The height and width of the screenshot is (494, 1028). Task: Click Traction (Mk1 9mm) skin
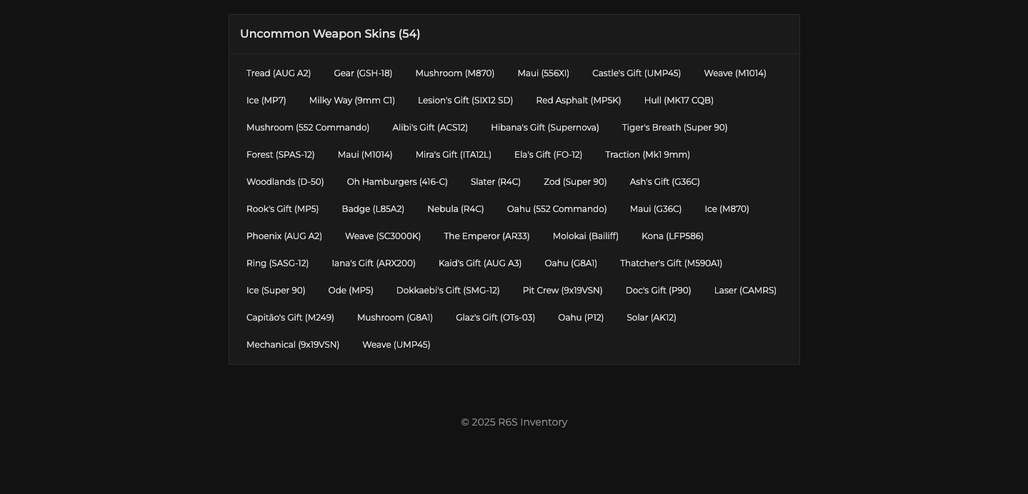point(648,155)
